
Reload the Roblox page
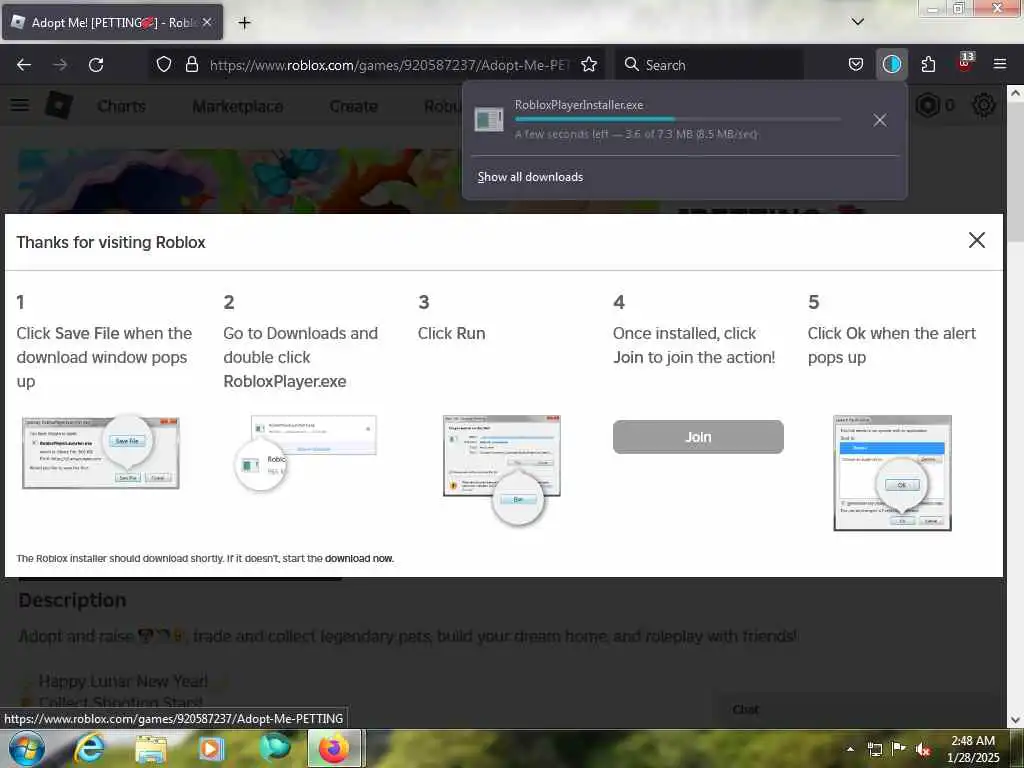point(96,65)
